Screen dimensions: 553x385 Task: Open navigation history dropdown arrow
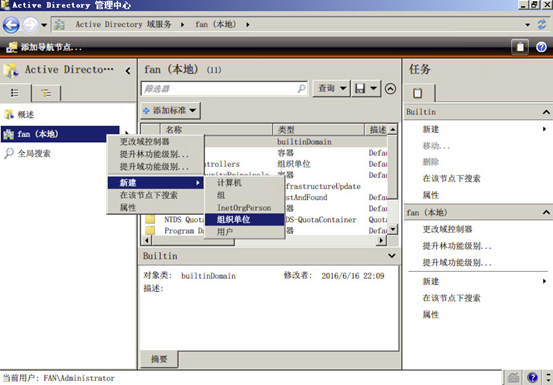click(44, 25)
